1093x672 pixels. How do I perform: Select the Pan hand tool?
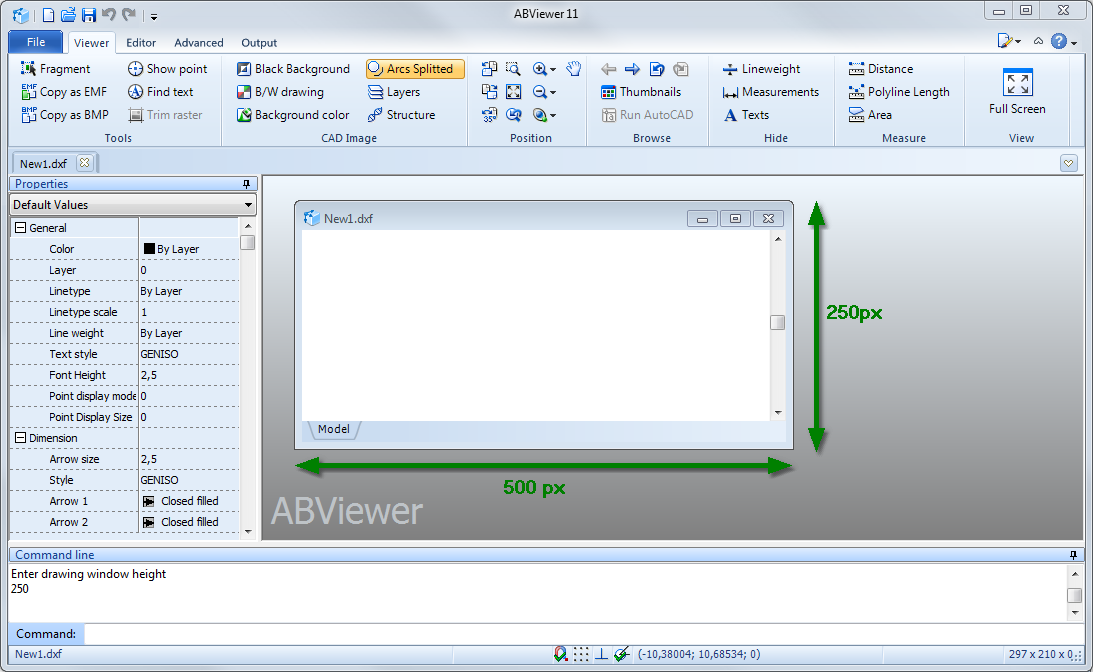[574, 68]
